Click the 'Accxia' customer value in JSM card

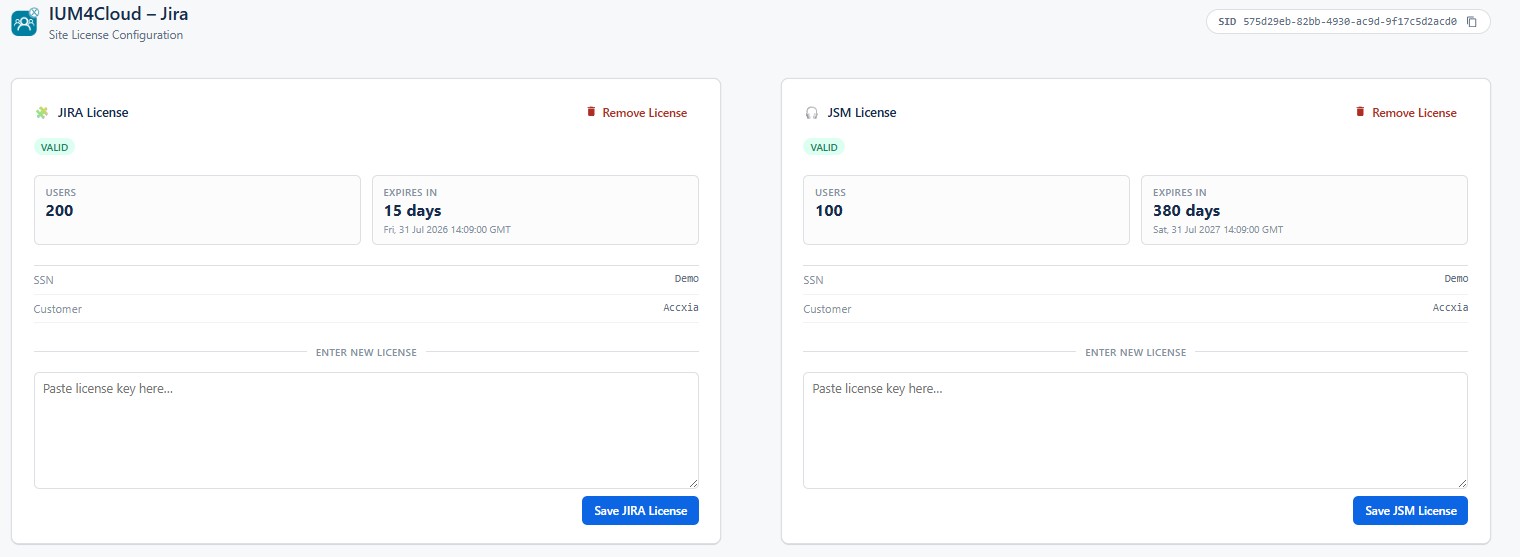click(x=1450, y=308)
